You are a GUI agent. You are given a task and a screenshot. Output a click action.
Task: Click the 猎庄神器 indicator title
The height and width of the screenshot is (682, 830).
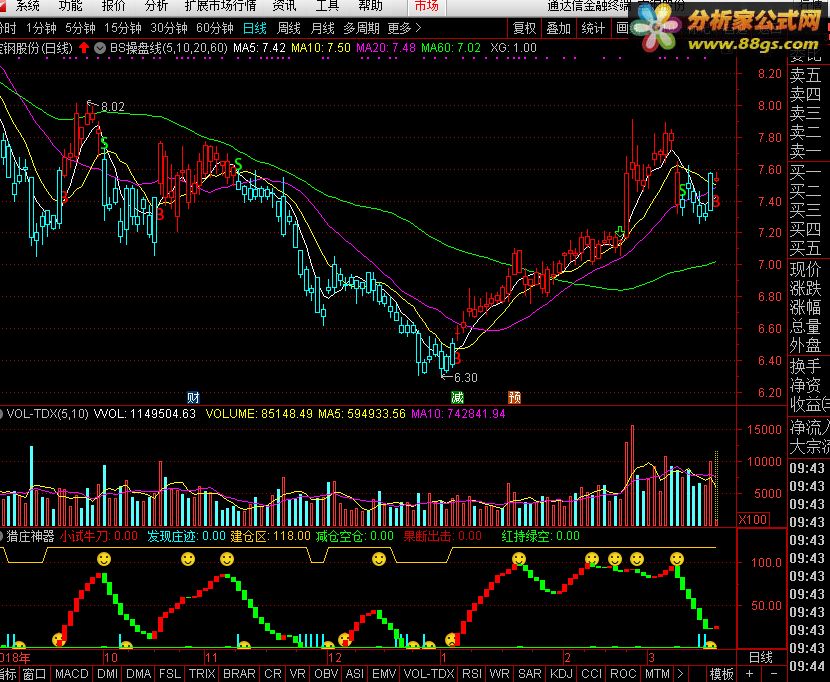click(30, 536)
